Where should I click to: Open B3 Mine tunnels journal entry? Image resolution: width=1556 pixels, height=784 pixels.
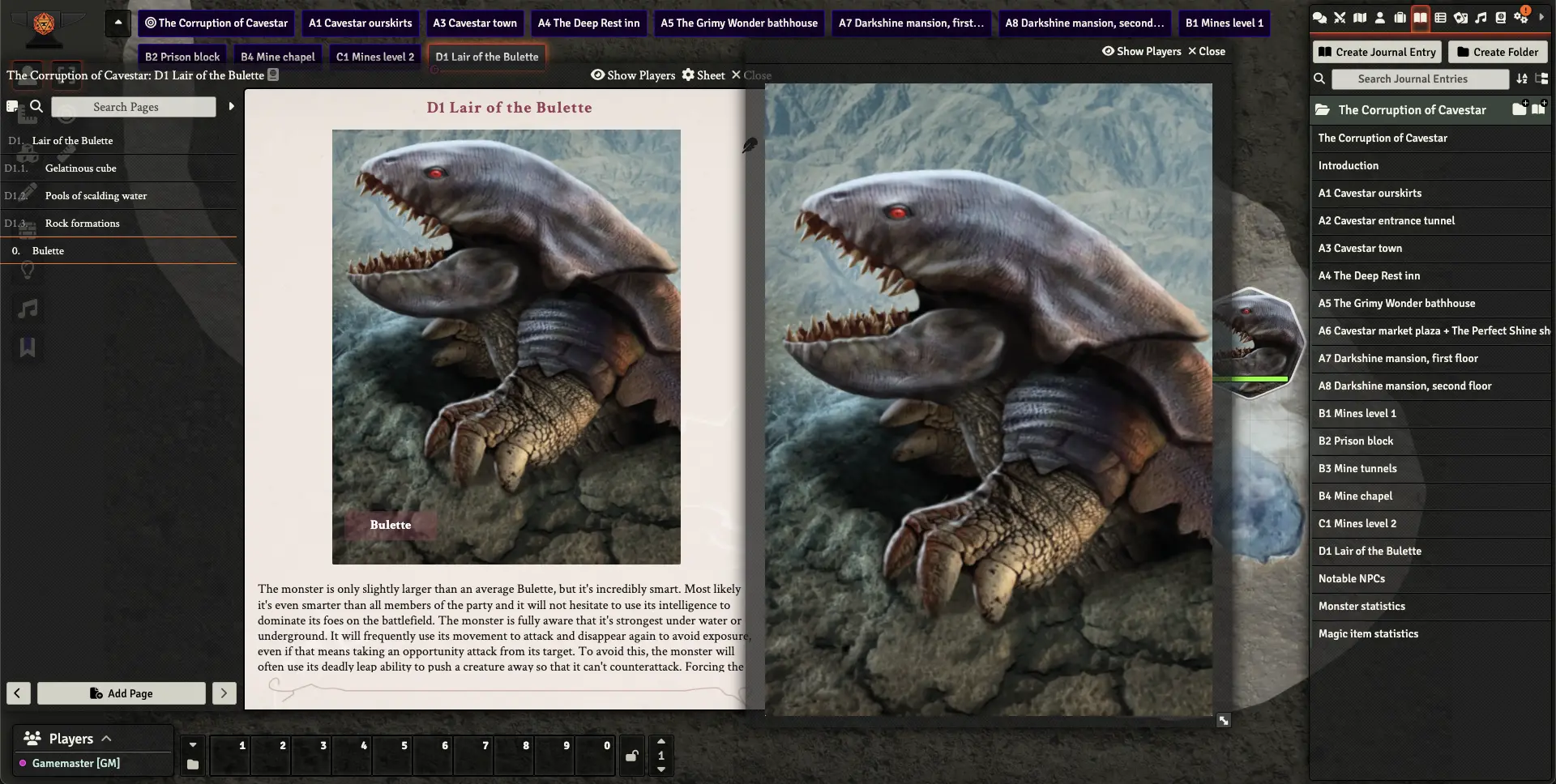tap(1430, 468)
